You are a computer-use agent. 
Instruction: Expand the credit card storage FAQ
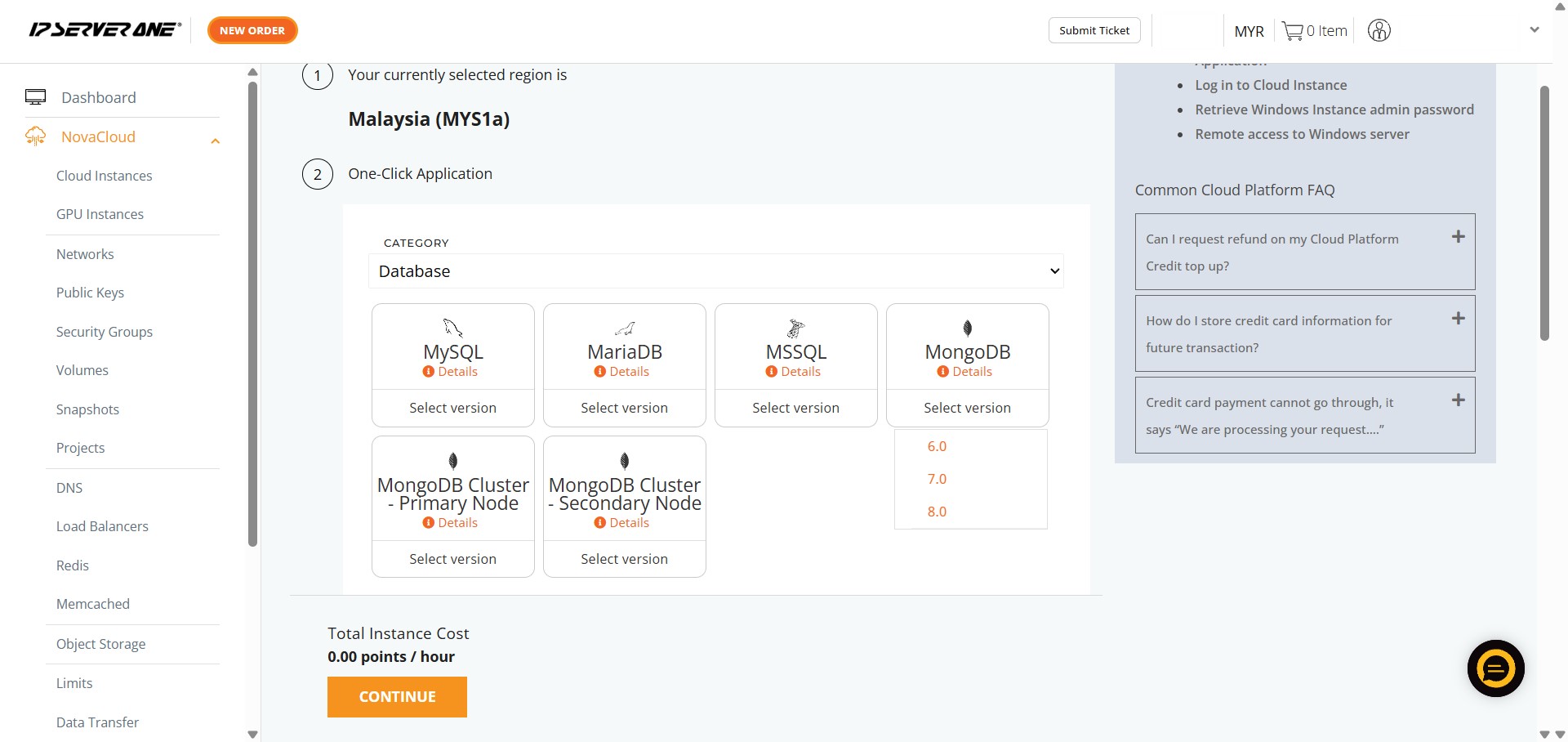[x=1458, y=319]
